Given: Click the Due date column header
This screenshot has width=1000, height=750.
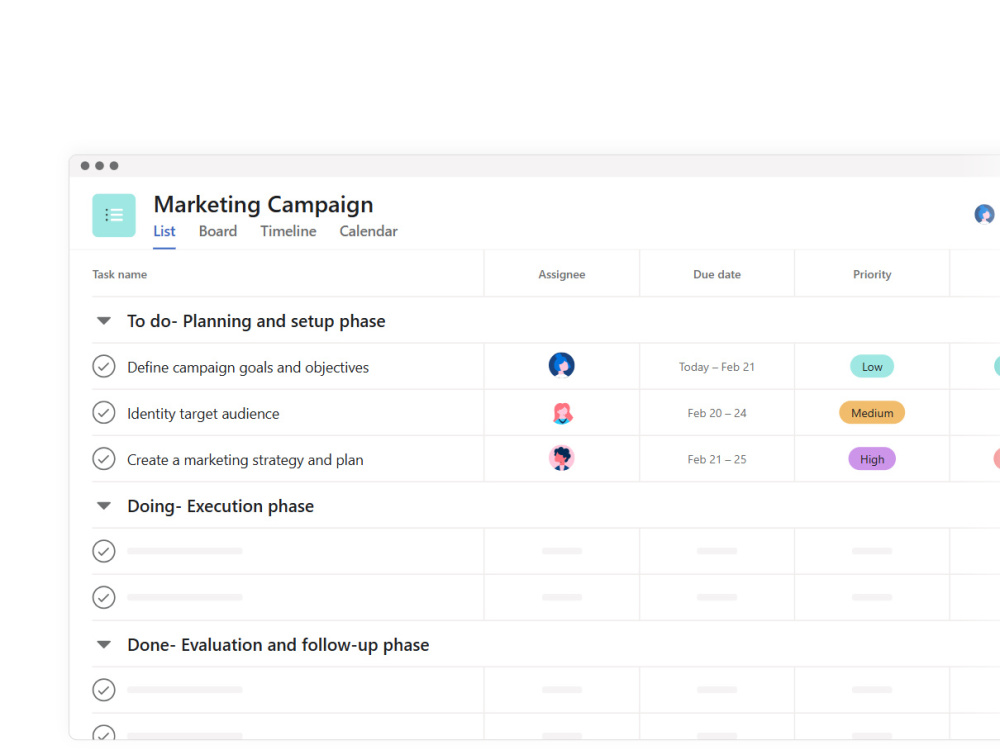Looking at the screenshot, I should [717, 274].
